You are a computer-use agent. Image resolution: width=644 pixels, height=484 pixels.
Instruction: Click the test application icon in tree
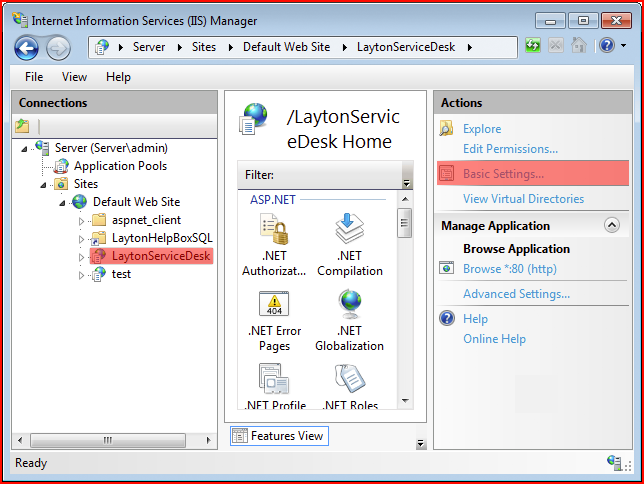99,274
